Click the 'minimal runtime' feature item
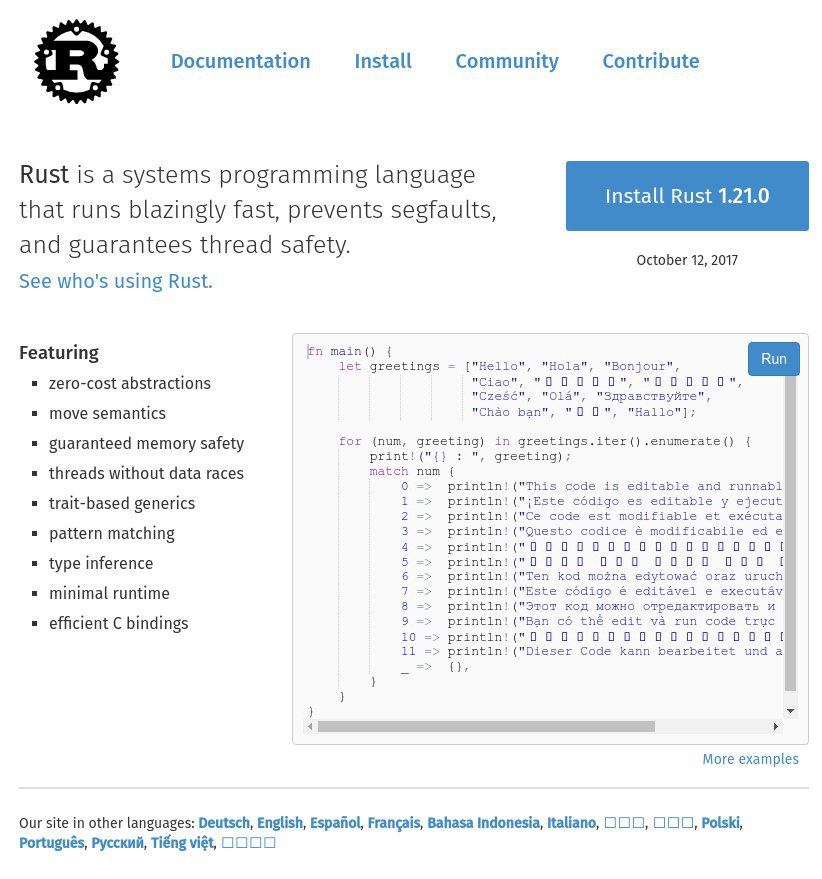 [109, 593]
